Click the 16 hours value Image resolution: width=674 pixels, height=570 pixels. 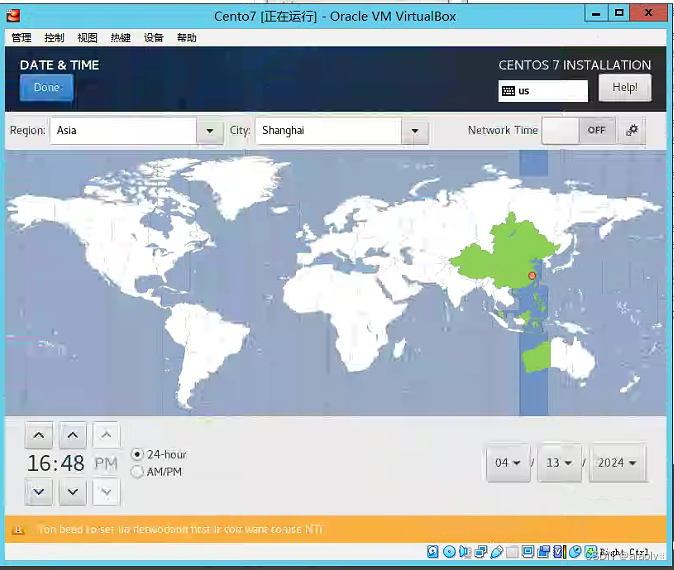[x=40, y=463]
